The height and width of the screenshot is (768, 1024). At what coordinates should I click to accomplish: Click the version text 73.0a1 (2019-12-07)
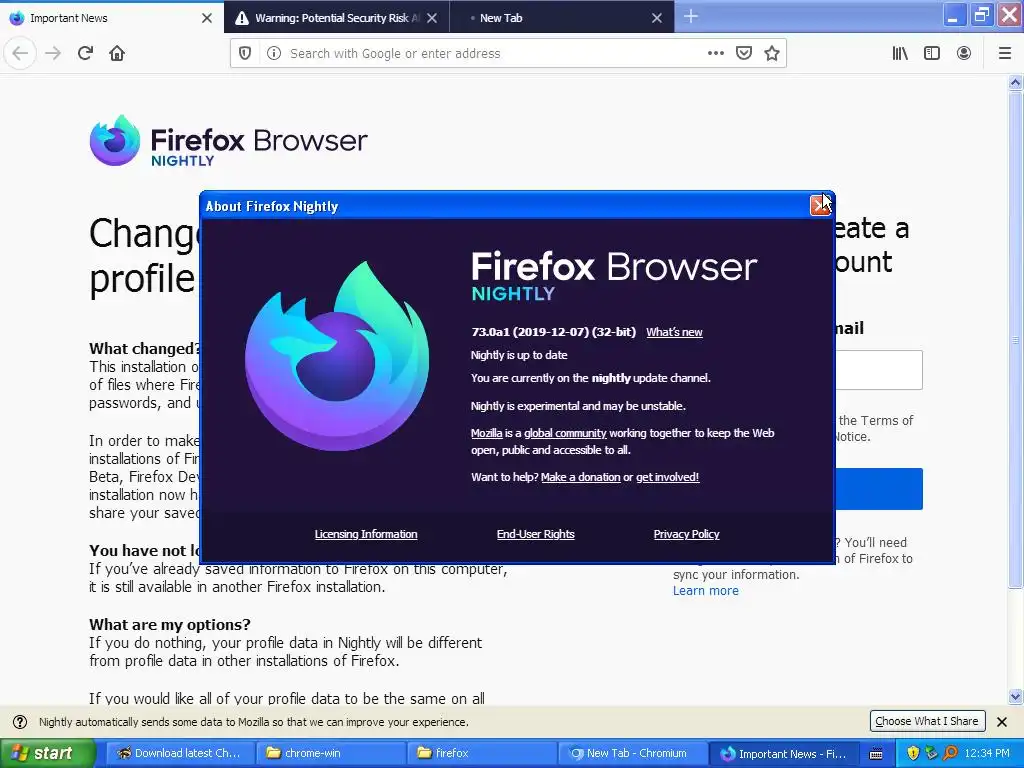pyautogui.click(x=553, y=332)
